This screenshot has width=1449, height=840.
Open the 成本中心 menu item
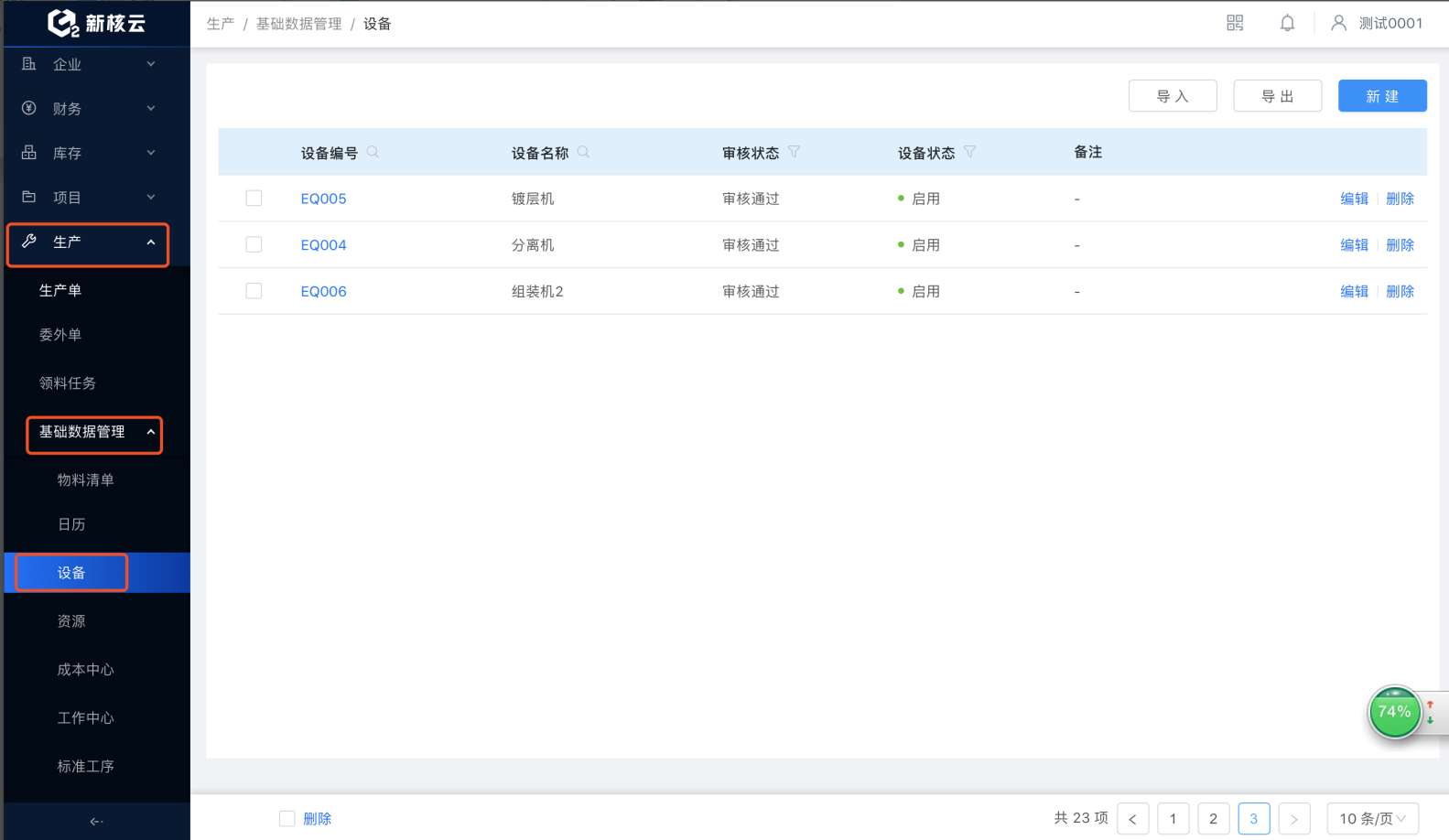[85, 670]
